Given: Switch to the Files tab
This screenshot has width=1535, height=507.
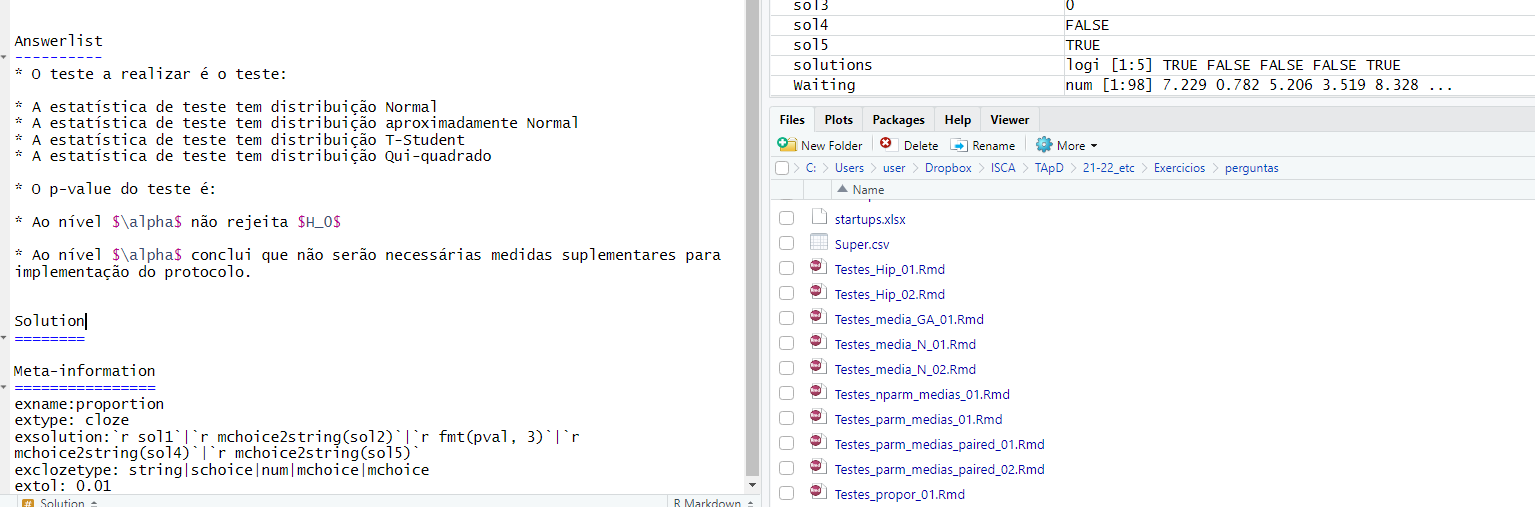Looking at the screenshot, I should [x=792, y=119].
